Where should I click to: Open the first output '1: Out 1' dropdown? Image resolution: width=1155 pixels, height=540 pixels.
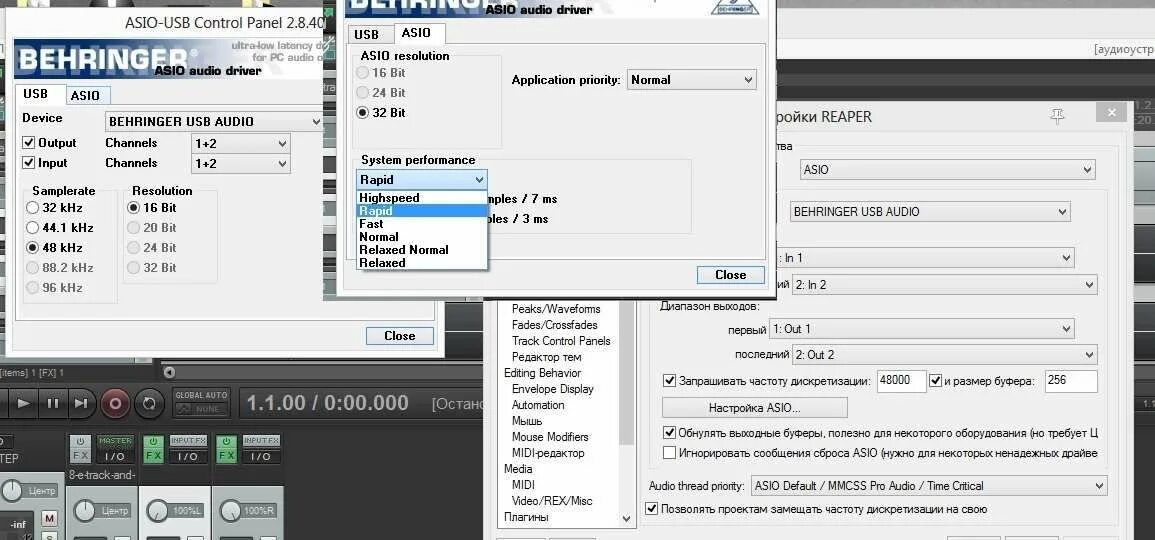click(921, 329)
